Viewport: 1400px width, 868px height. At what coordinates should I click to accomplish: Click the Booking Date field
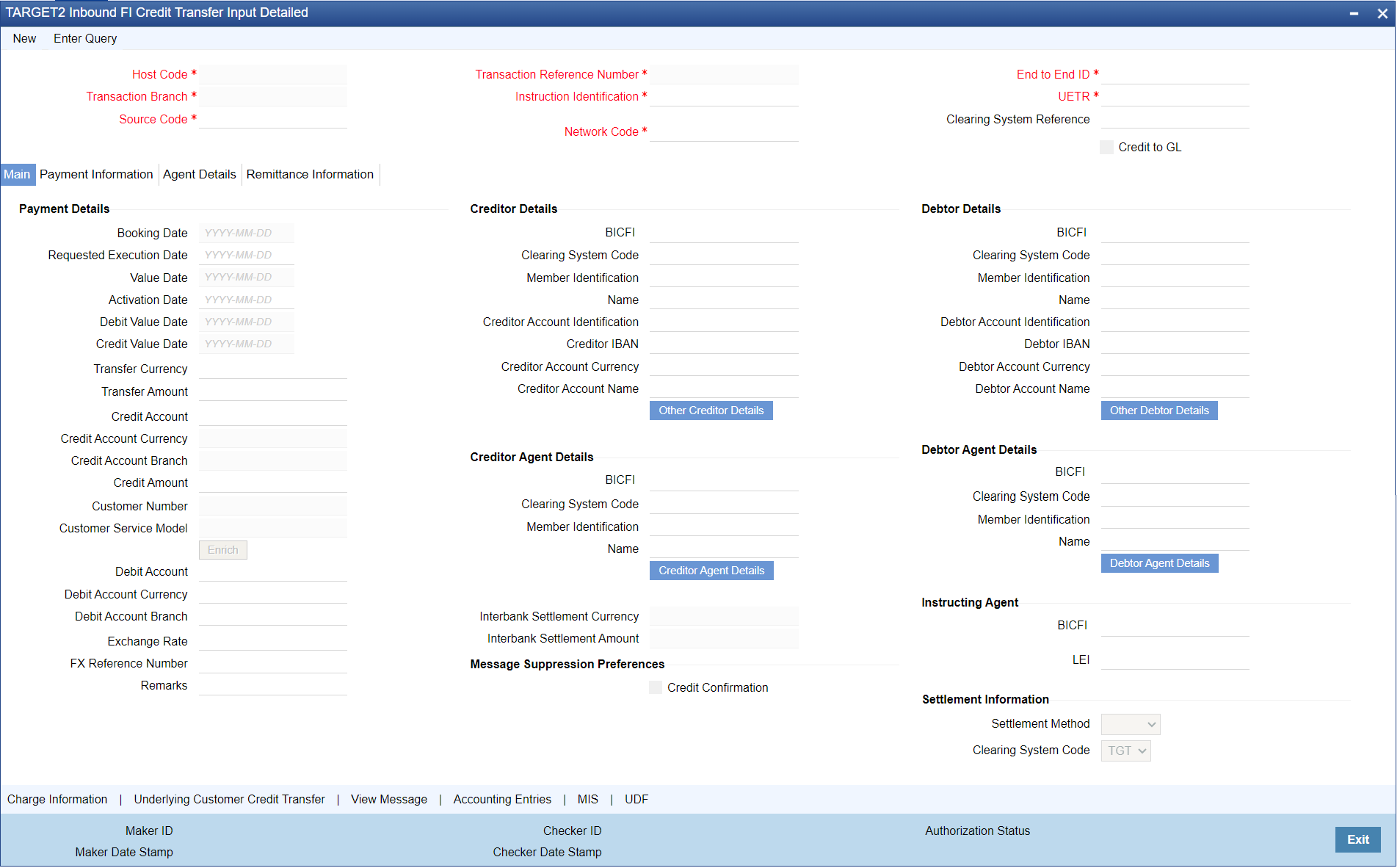tap(247, 233)
